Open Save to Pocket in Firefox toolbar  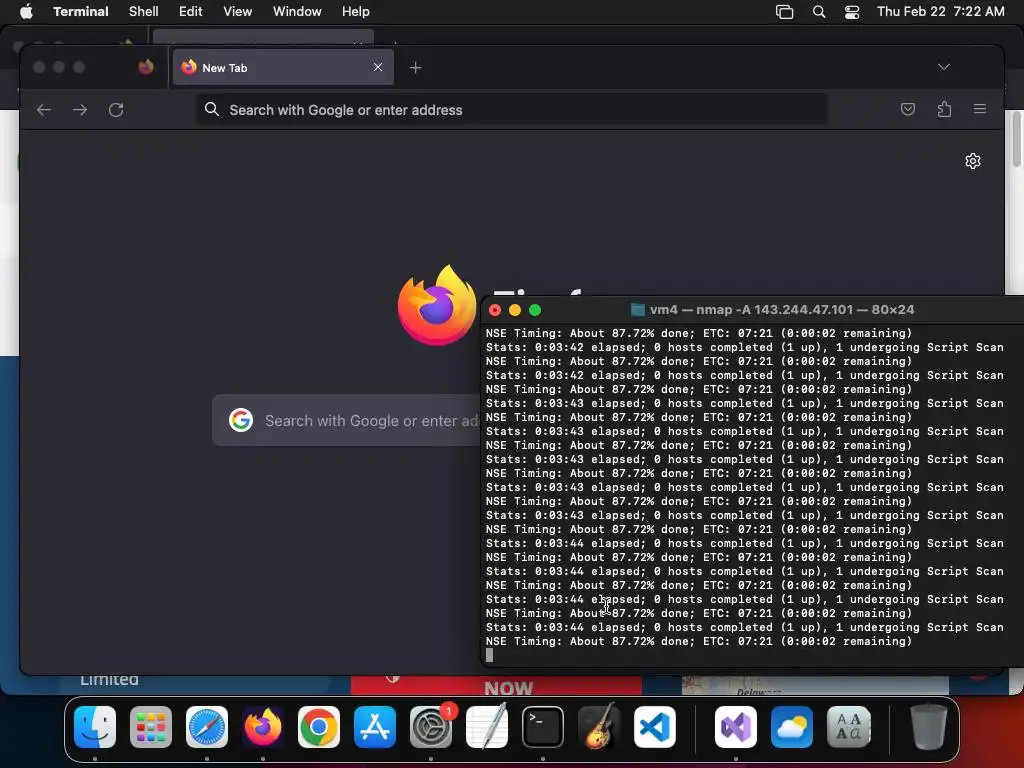click(908, 109)
